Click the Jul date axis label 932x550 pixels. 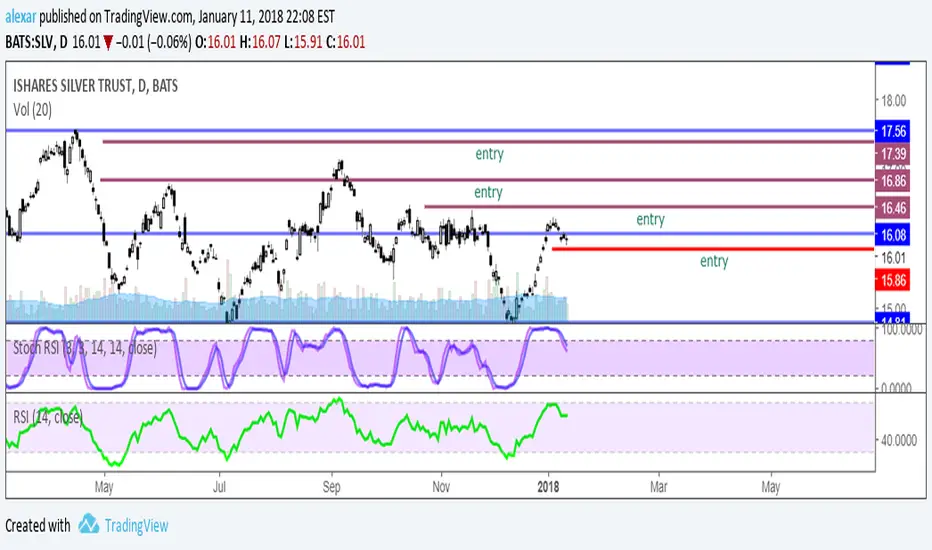click(219, 487)
